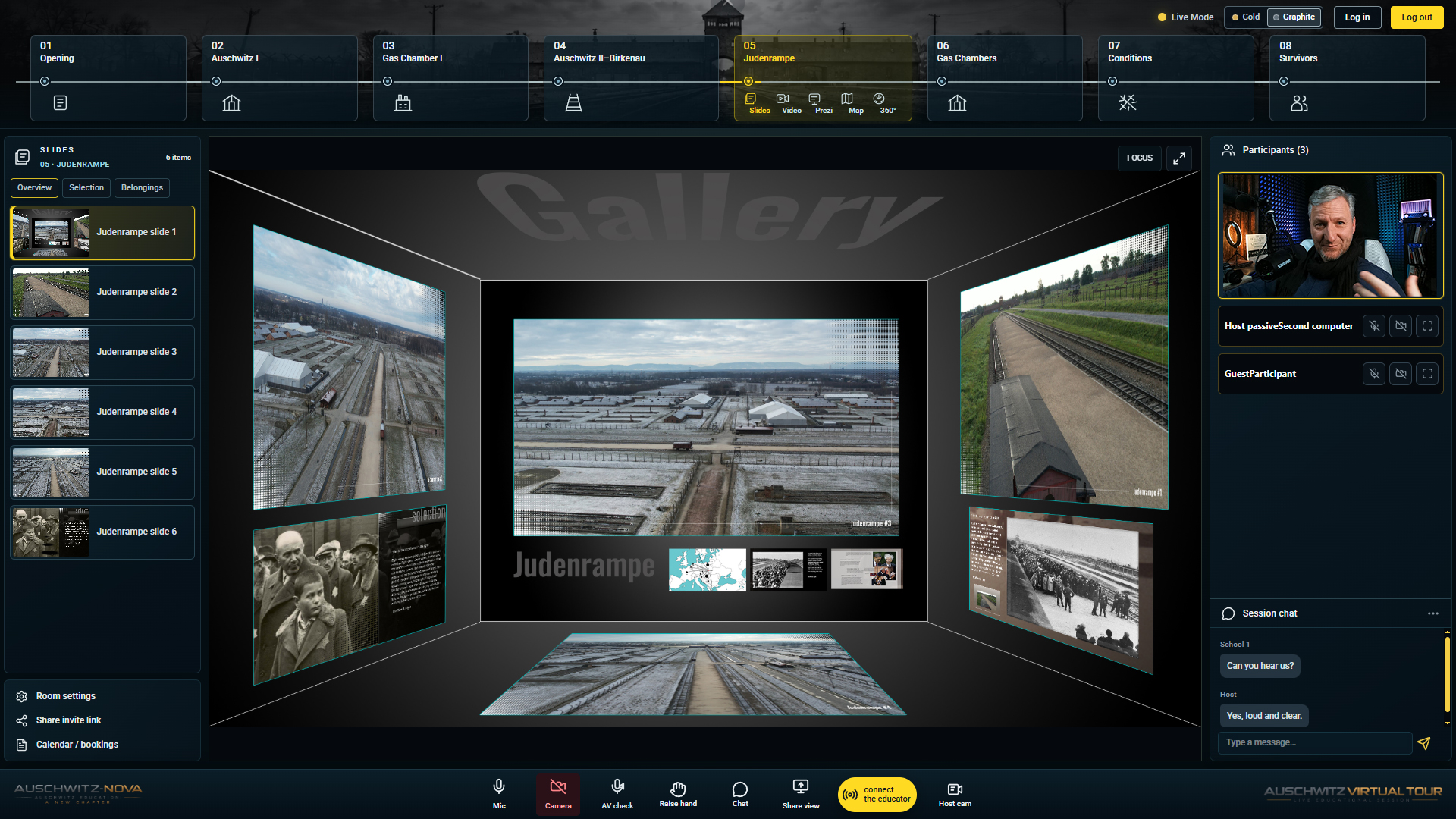Screen dimensions: 1456x819
Task: Click the Gas Chamber I building icon
Action: point(403,102)
